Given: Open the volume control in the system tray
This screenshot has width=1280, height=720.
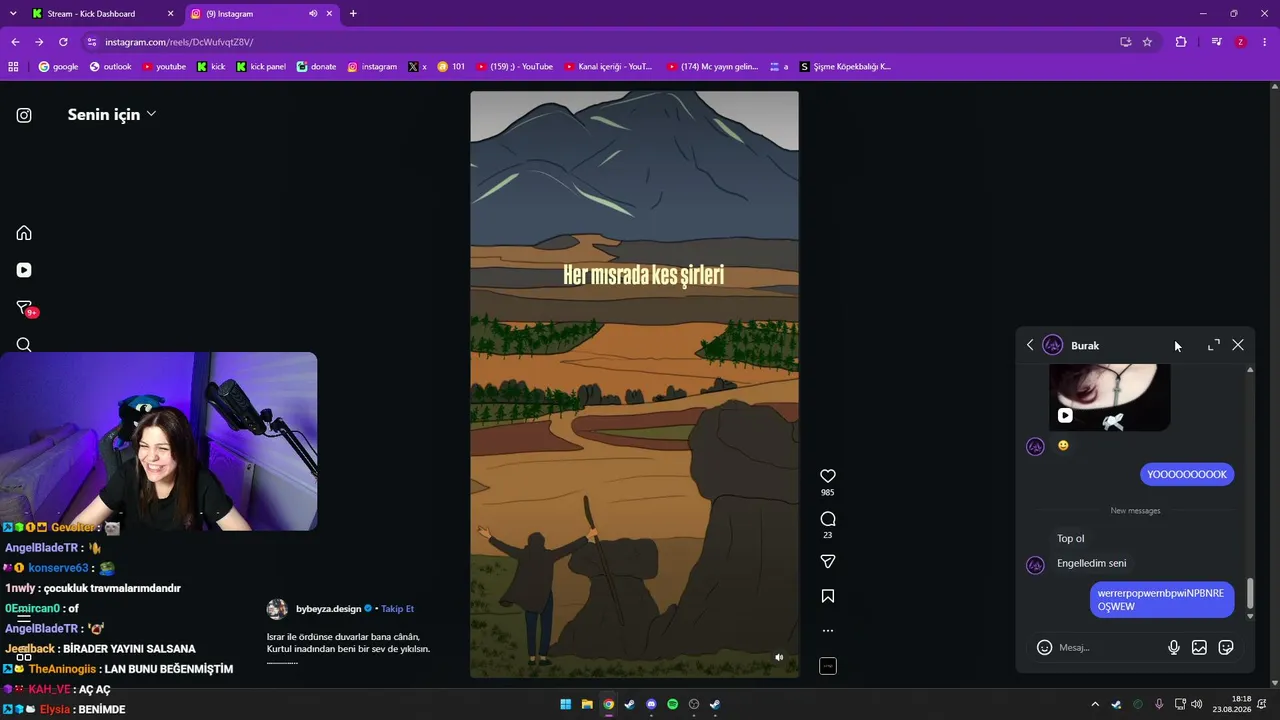Looking at the screenshot, I should click(1197, 704).
